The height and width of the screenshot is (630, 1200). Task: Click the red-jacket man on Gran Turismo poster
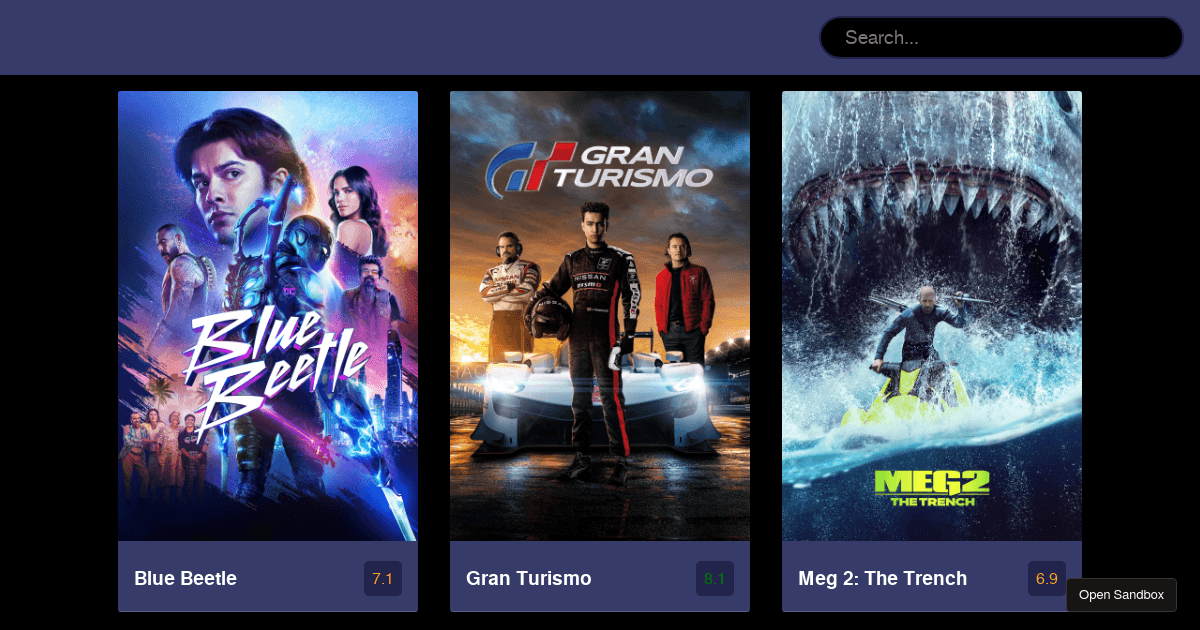[x=683, y=298]
